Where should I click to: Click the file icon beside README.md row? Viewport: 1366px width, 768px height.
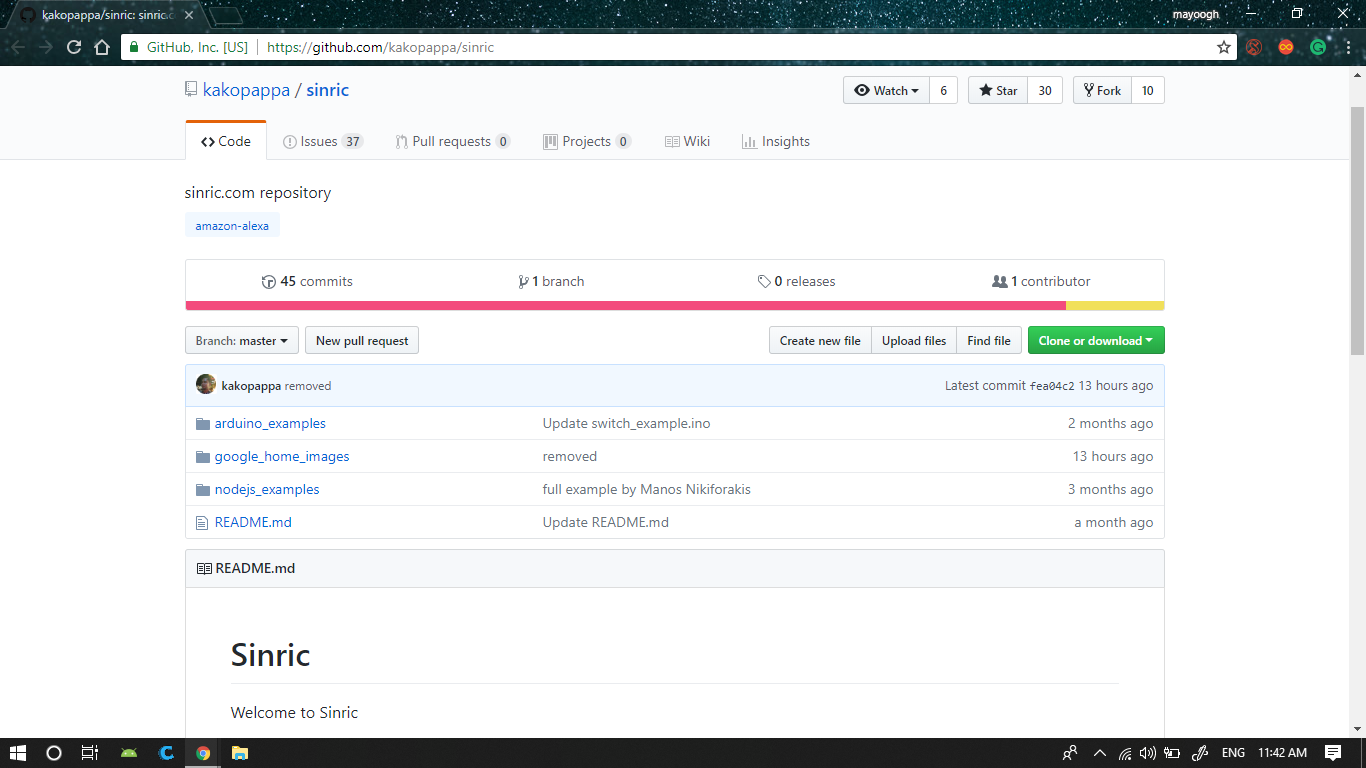tap(203, 523)
